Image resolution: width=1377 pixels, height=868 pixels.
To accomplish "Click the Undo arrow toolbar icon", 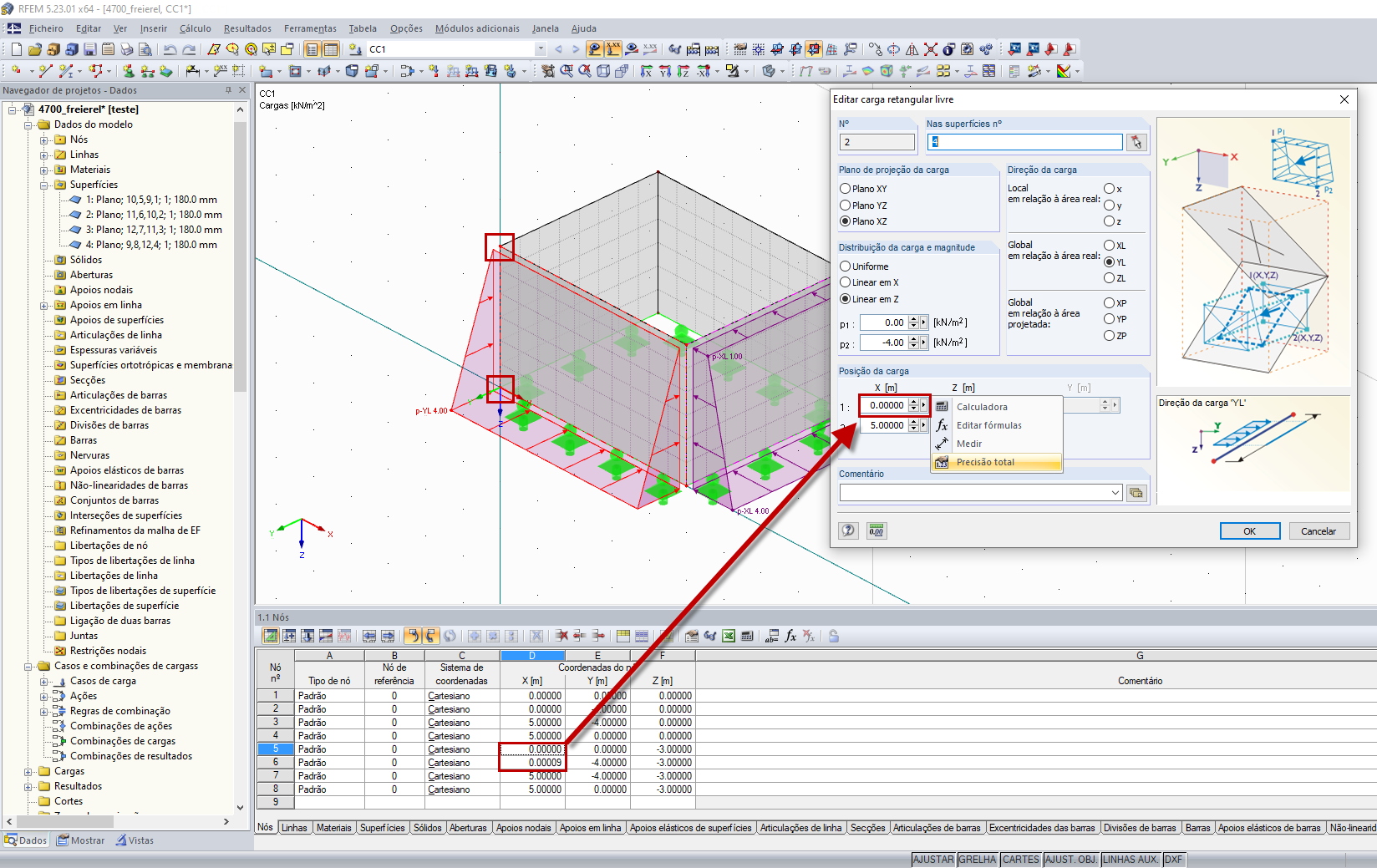I will pyautogui.click(x=170, y=49).
